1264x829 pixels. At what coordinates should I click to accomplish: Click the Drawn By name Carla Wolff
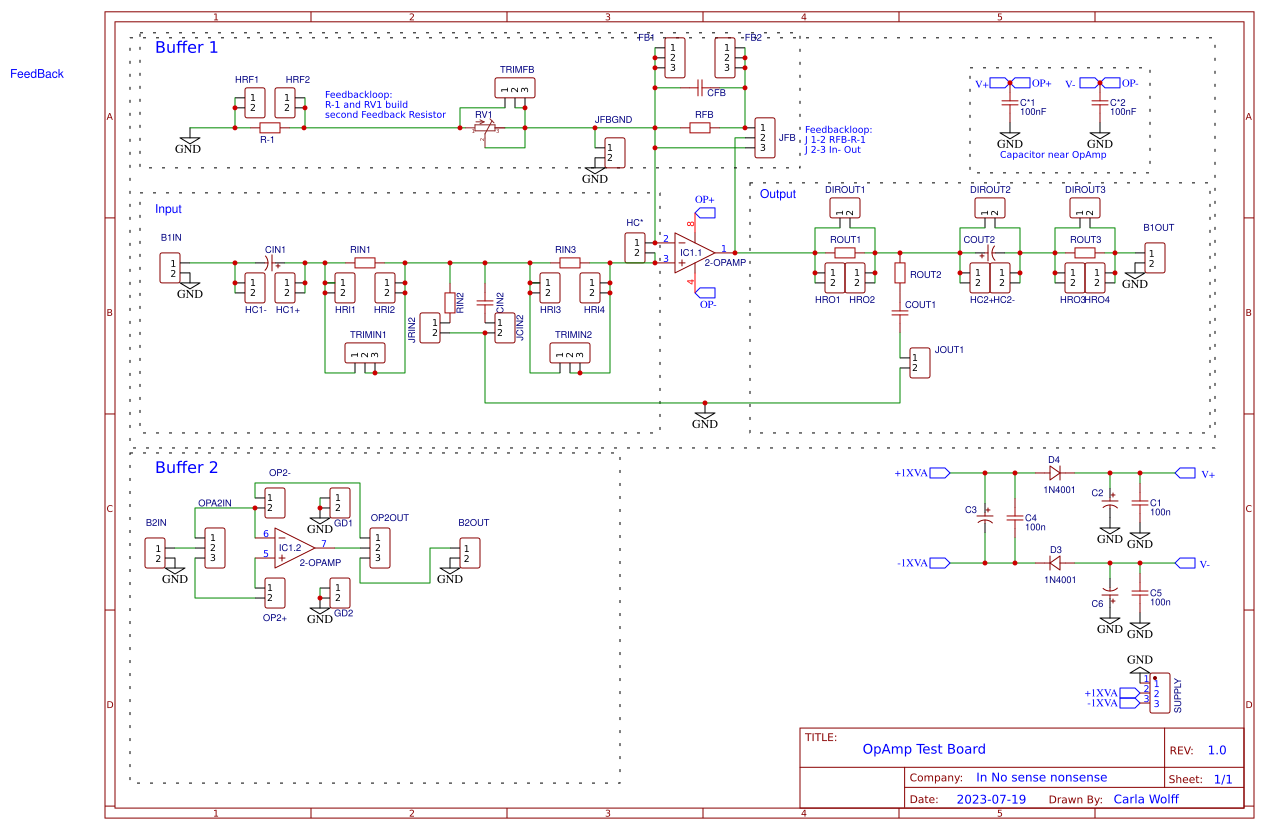pyautogui.click(x=1146, y=798)
